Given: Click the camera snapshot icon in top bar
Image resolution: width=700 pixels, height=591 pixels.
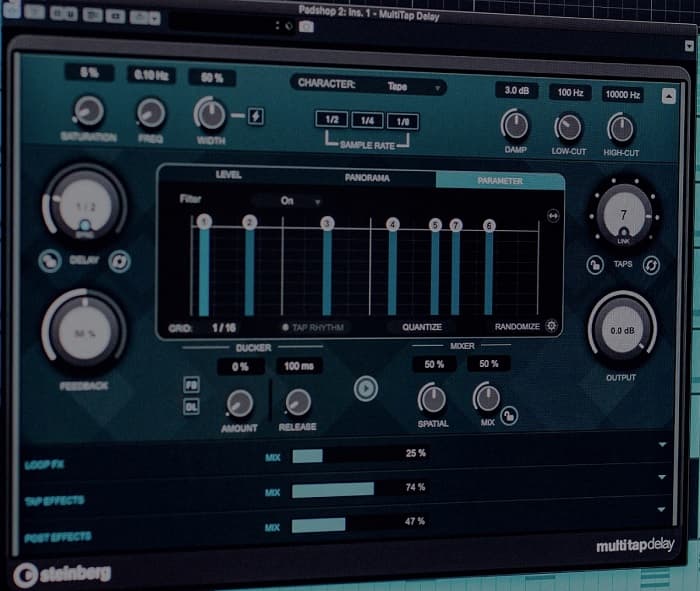Looking at the screenshot, I should click(x=306, y=27).
